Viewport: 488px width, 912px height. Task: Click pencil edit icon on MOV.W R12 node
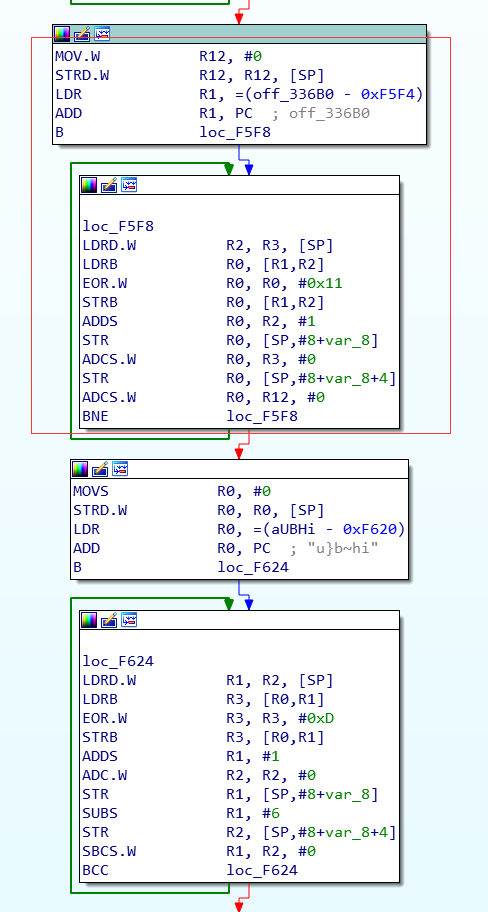point(82,34)
